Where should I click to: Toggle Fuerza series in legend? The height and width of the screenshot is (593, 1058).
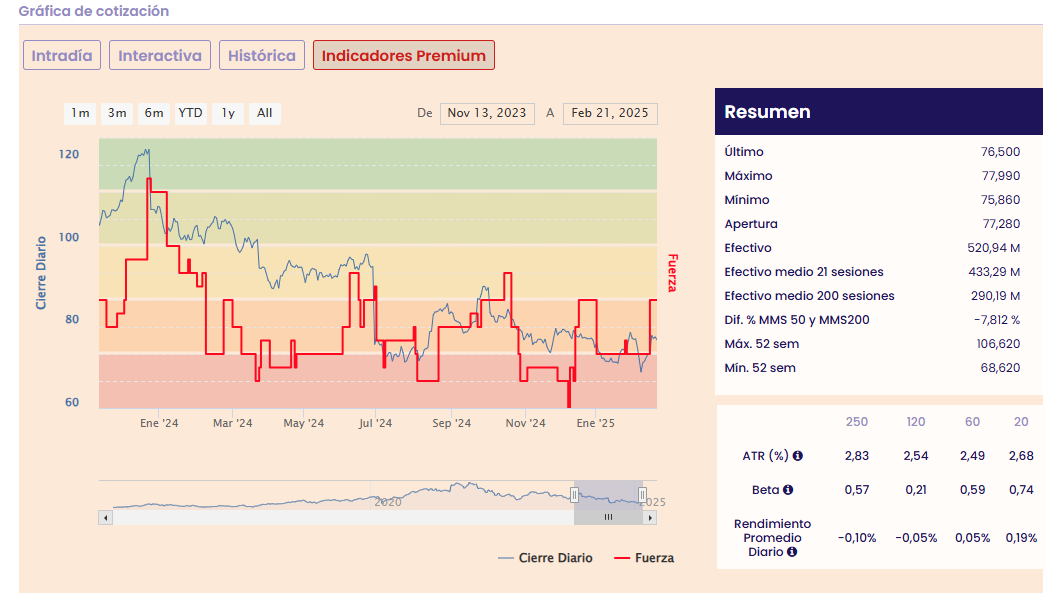pos(644,558)
